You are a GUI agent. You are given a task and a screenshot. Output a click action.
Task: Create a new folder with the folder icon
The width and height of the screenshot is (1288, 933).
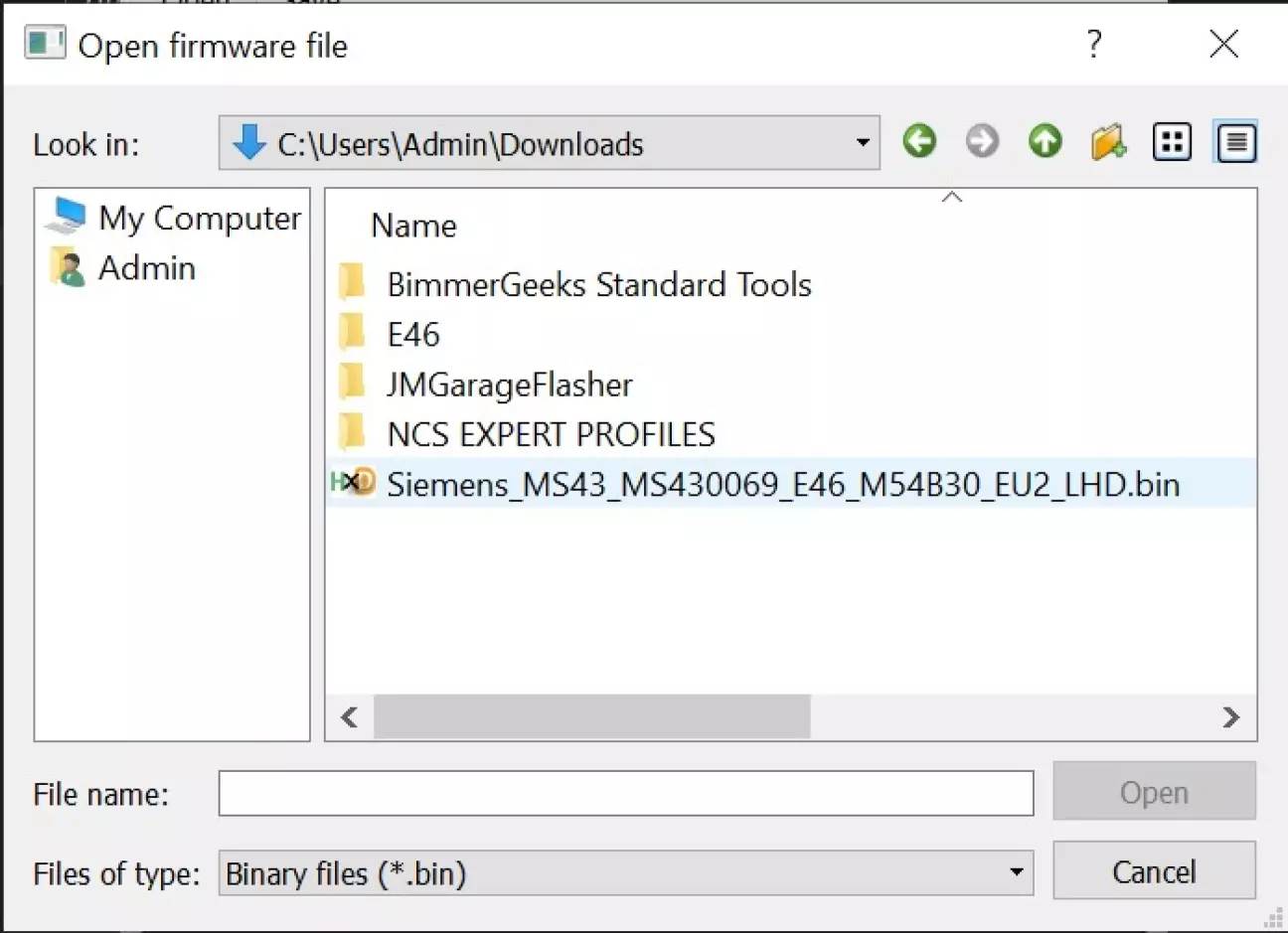pos(1108,142)
